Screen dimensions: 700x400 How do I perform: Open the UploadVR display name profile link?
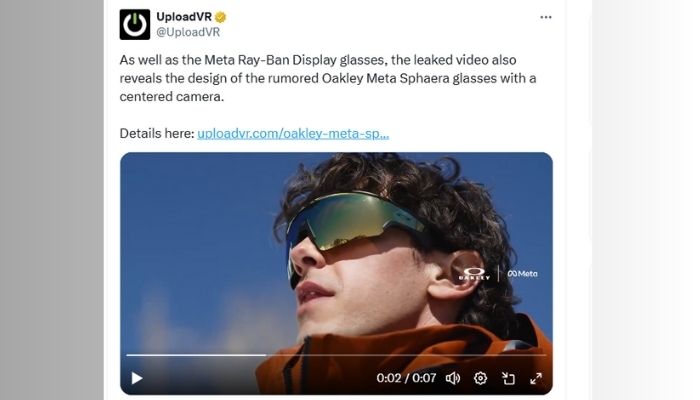click(x=183, y=17)
